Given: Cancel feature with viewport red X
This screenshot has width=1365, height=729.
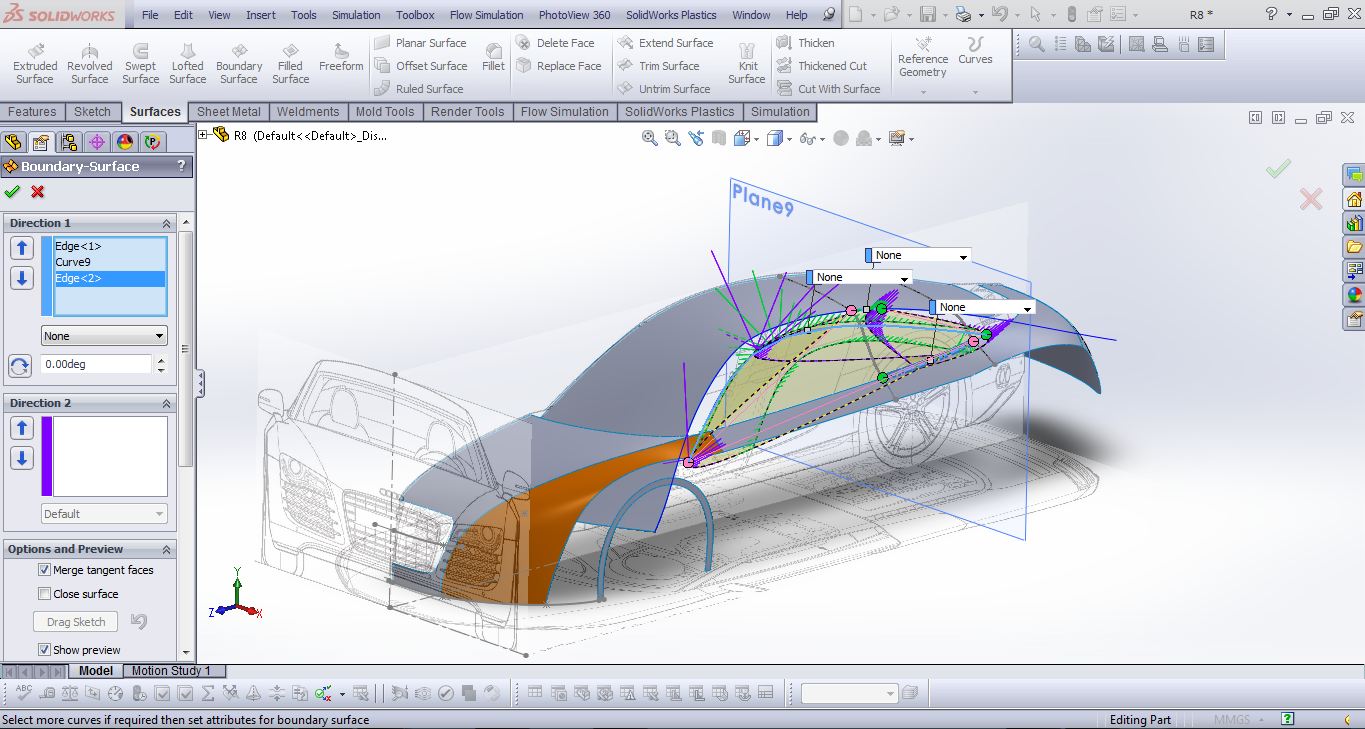Looking at the screenshot, I should [x=1311, y=199].
